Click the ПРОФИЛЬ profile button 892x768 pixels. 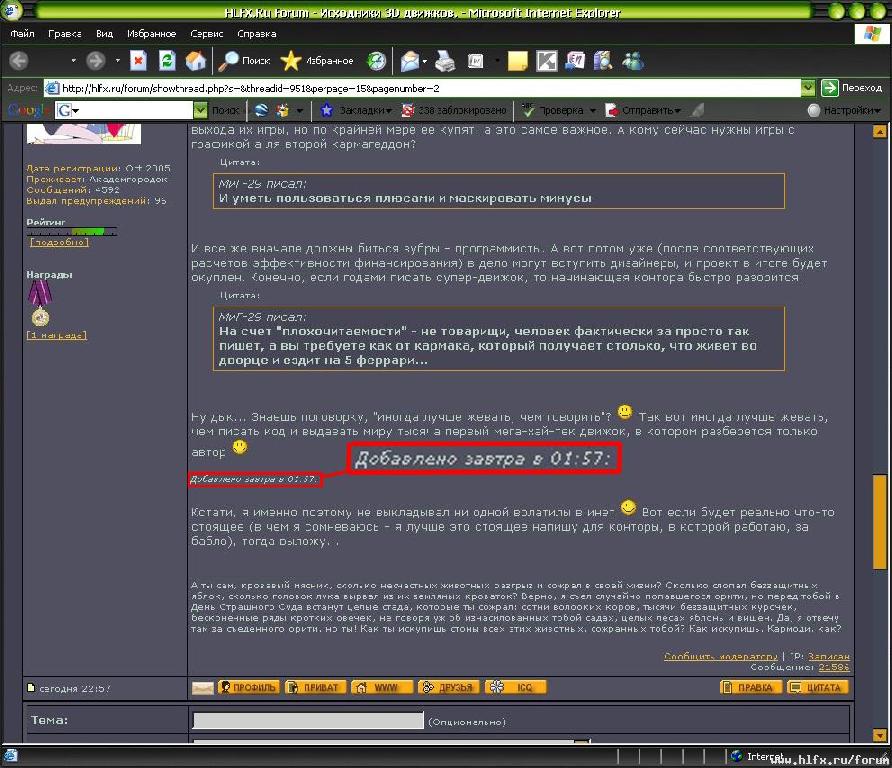pyautogui.click(x=249, y=688)
